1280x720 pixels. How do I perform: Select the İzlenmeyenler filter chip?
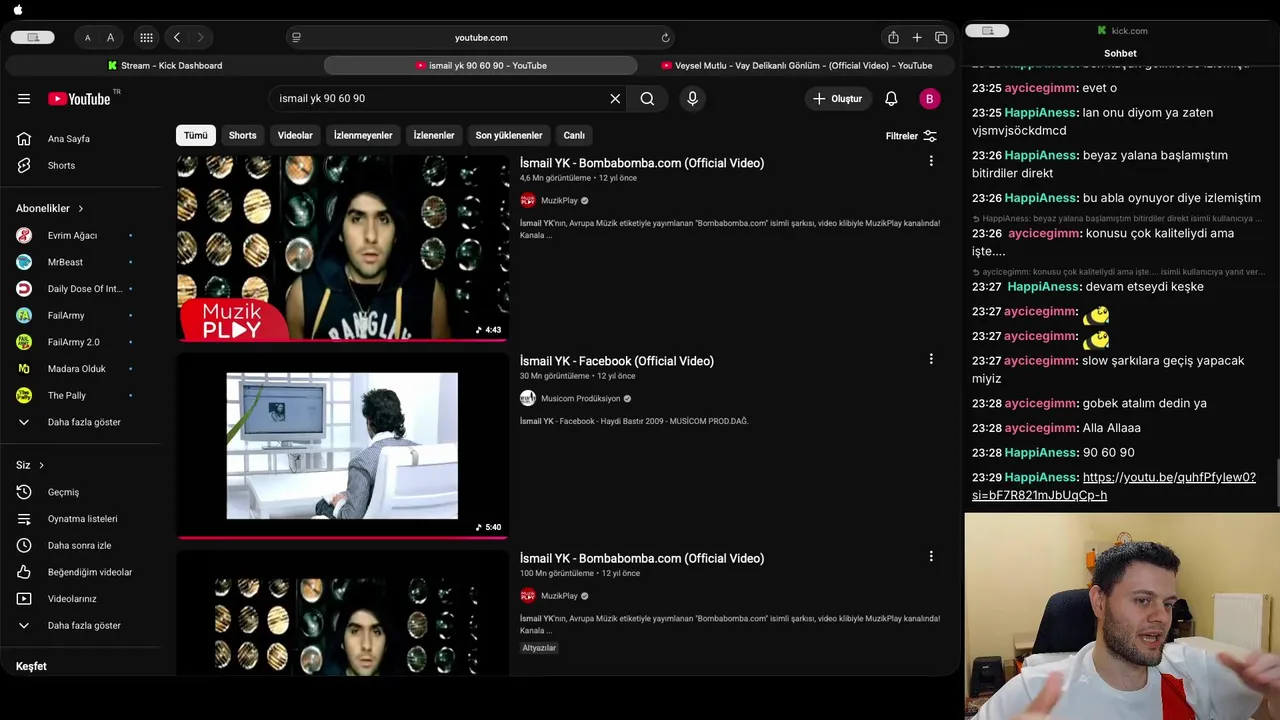tap(363, 135)
